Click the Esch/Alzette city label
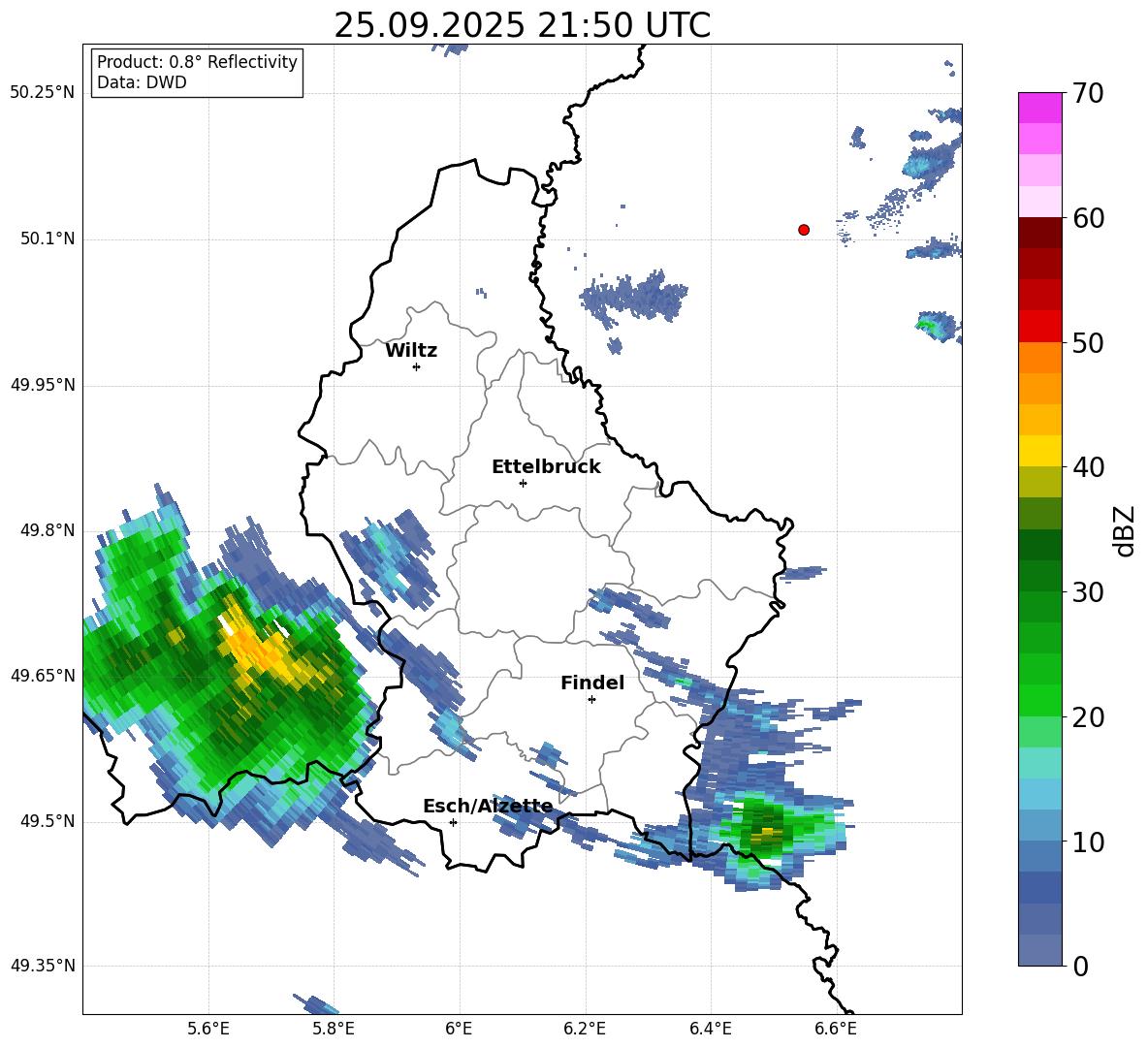 [489, 807]
